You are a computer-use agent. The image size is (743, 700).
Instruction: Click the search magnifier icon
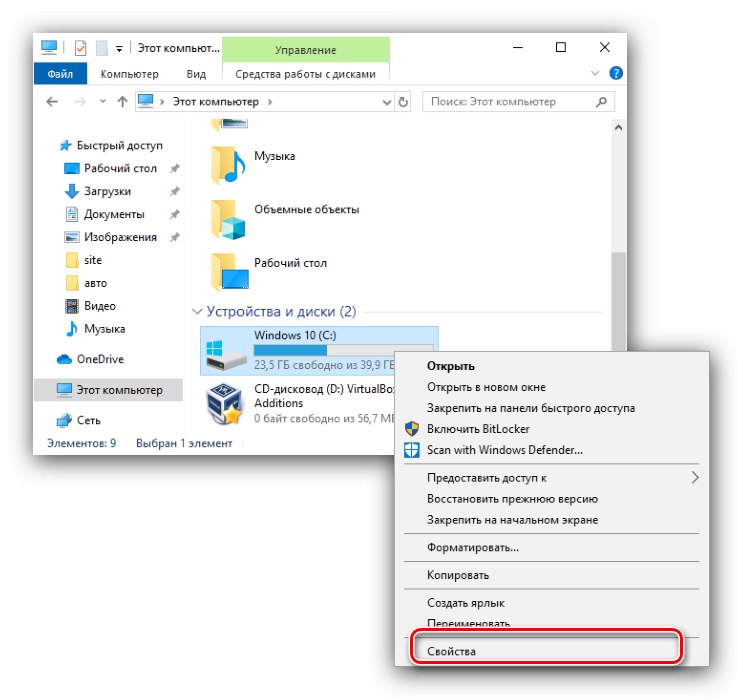601,101
